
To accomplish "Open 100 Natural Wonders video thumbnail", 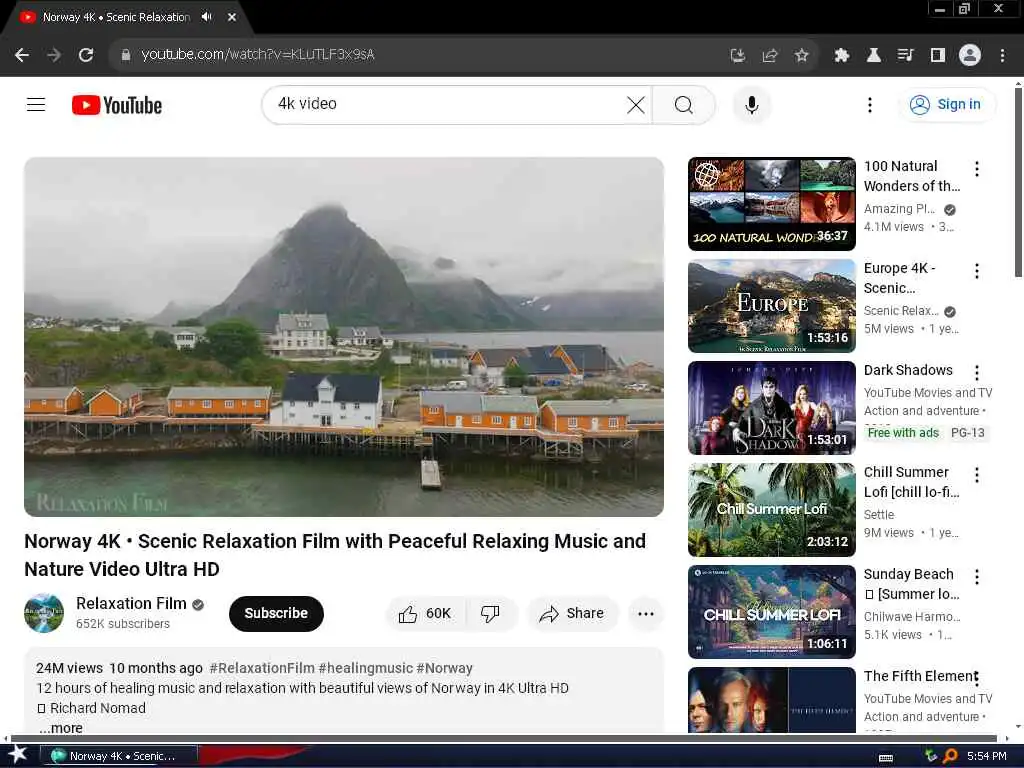I will 772,204.
